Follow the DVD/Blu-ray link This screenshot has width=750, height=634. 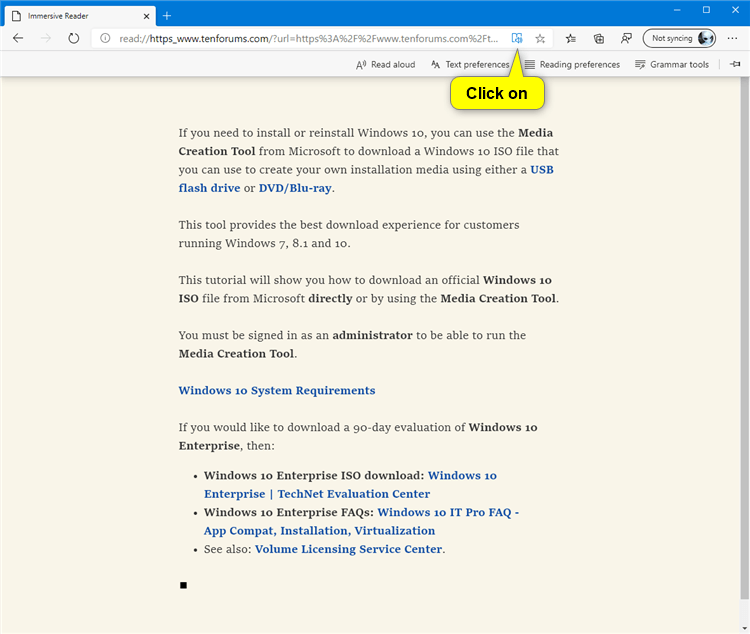point(295,188)
